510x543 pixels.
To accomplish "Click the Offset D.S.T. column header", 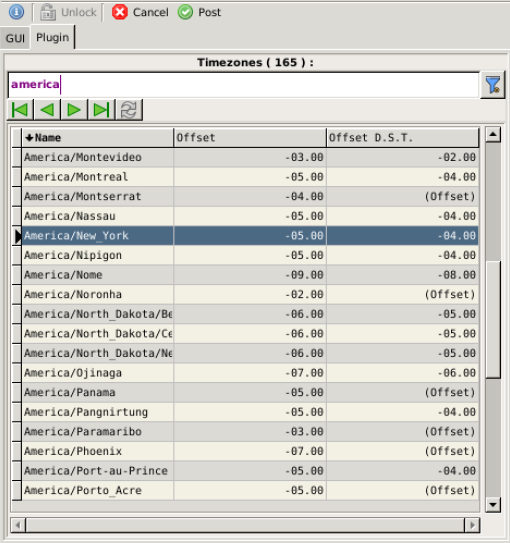I will (x=403, y=138).
